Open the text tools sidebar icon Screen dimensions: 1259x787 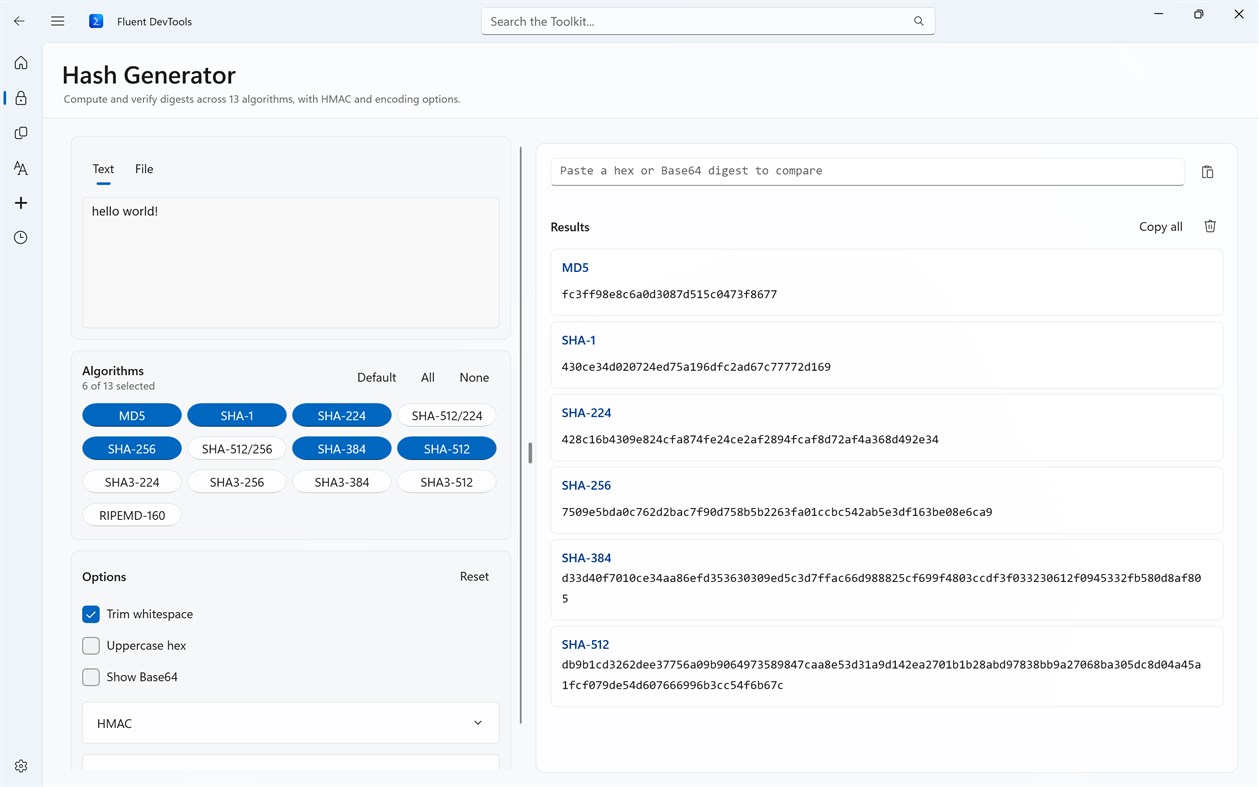(x=21, y=168)
